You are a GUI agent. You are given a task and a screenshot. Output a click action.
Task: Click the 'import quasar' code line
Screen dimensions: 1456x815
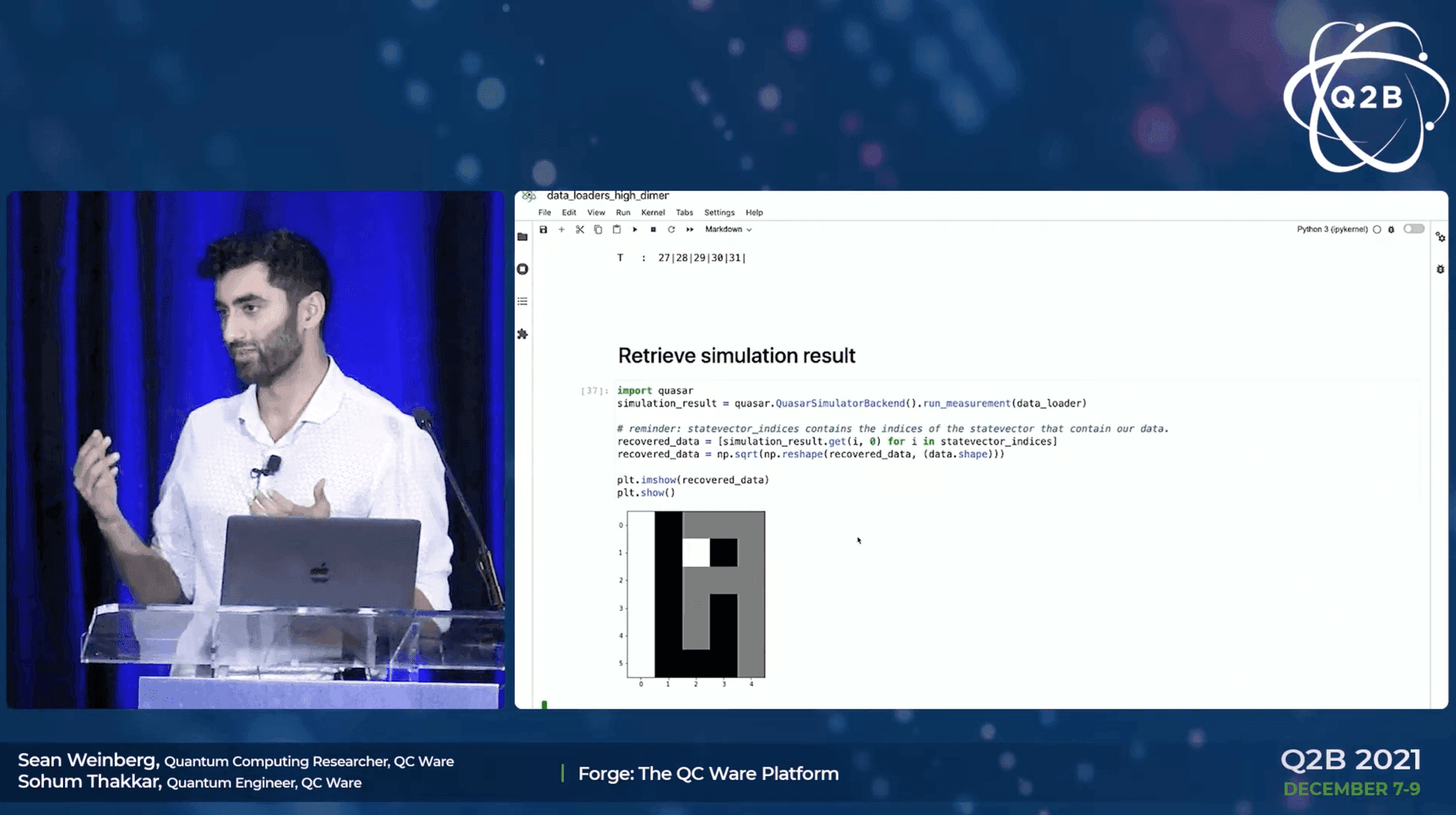point(655,390)
